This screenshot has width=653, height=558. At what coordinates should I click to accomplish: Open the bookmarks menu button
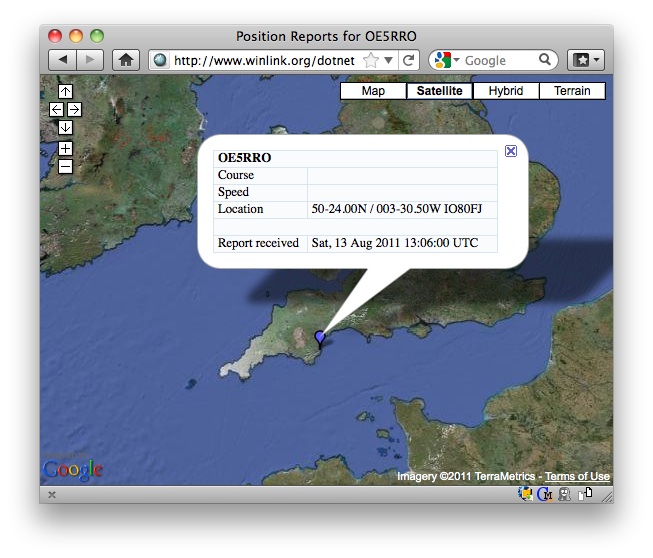pos(586,60)
